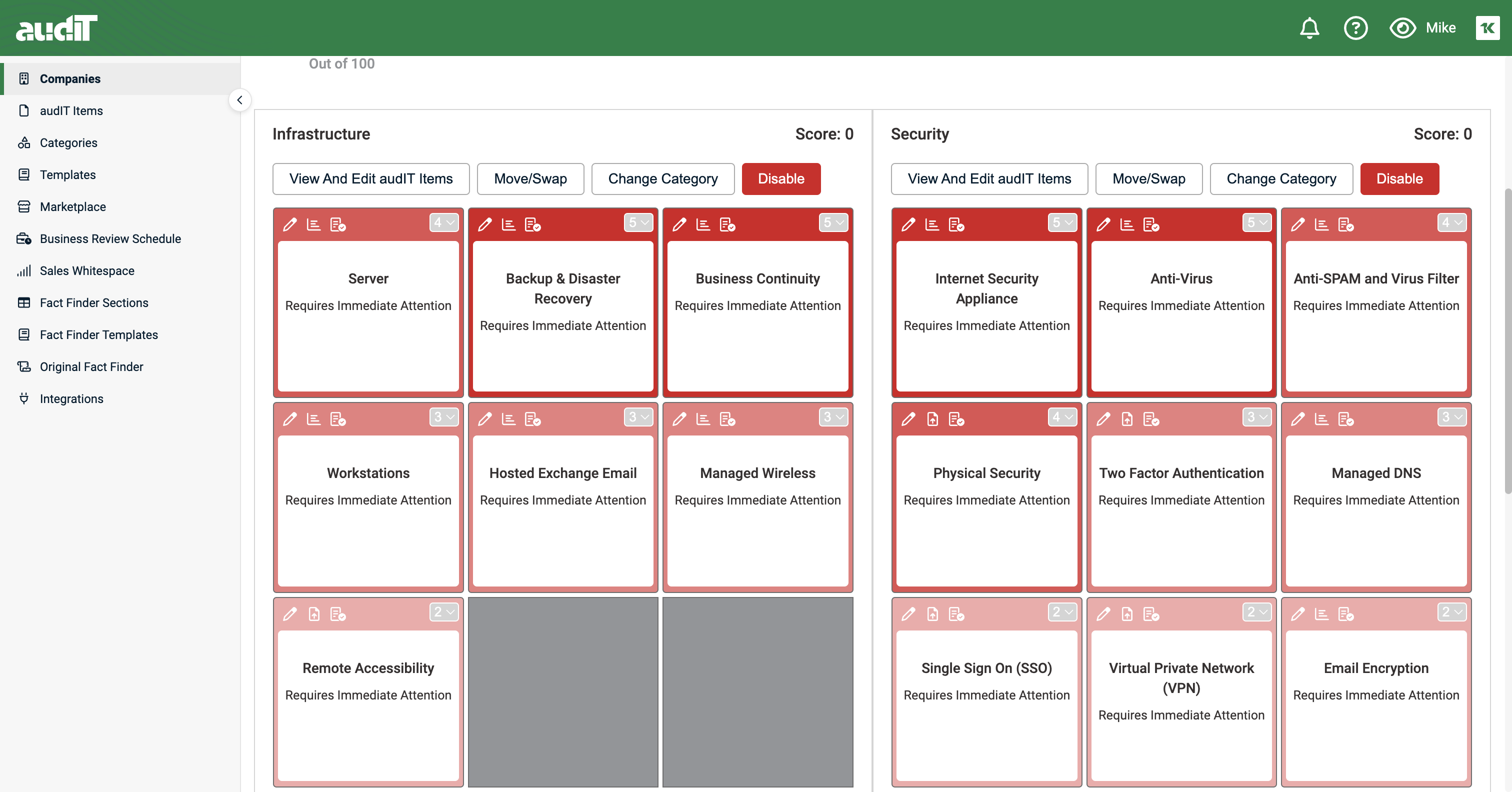Click the green K logo icon in header
The image size is (1512, 792).
point(1487,27)
